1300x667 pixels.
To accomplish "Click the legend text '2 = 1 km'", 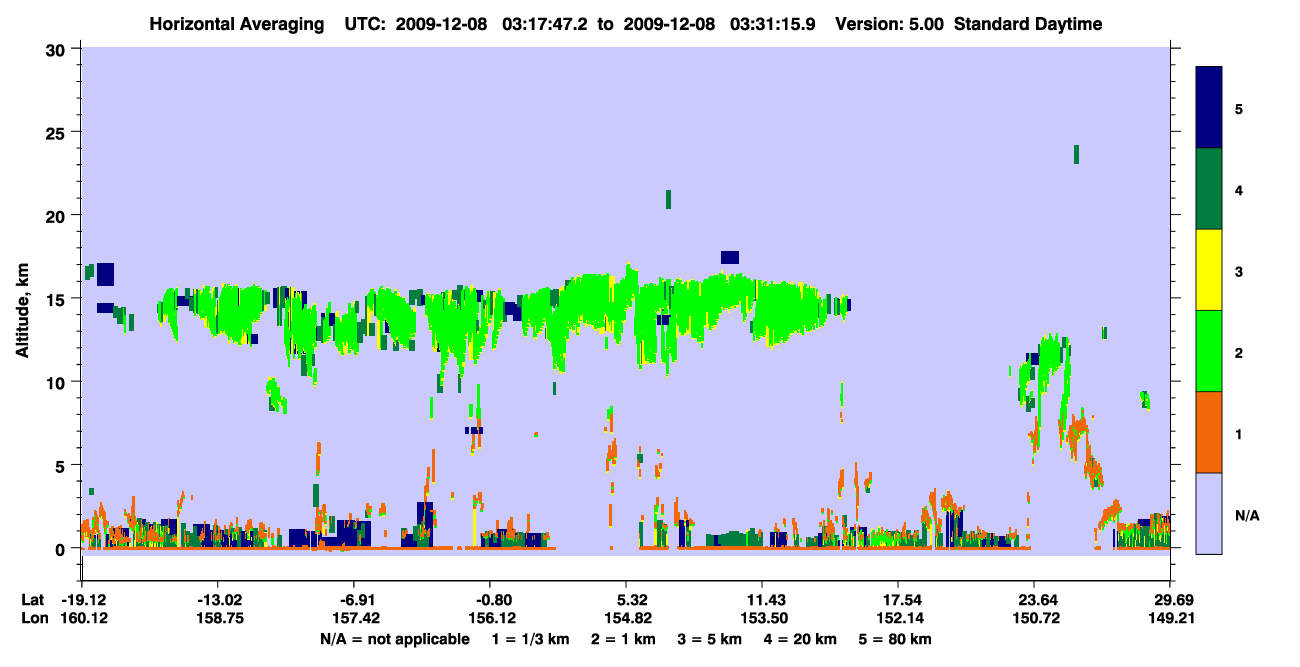I will pos(624,639).
